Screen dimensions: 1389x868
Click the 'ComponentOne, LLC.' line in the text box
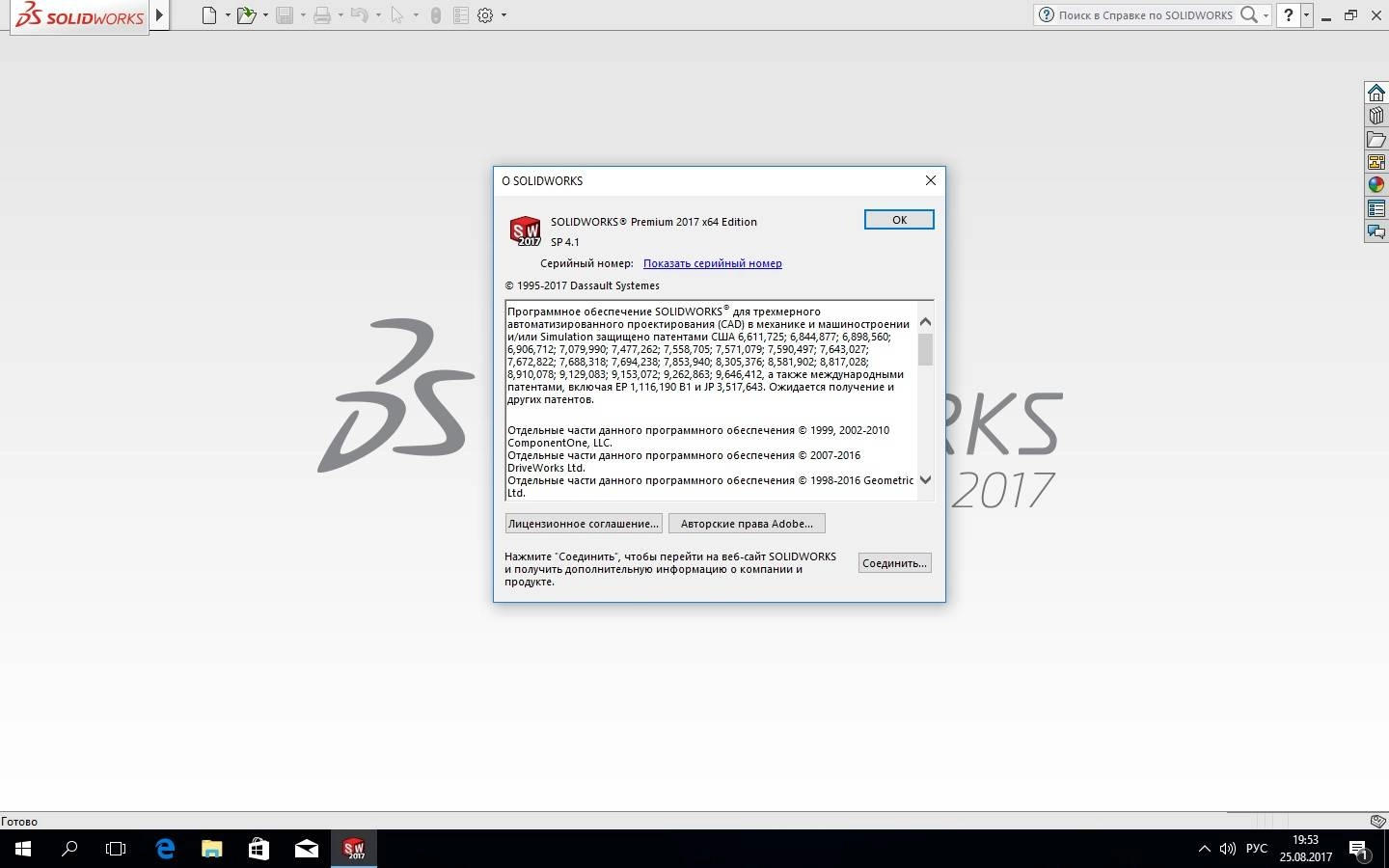(559, 443)
